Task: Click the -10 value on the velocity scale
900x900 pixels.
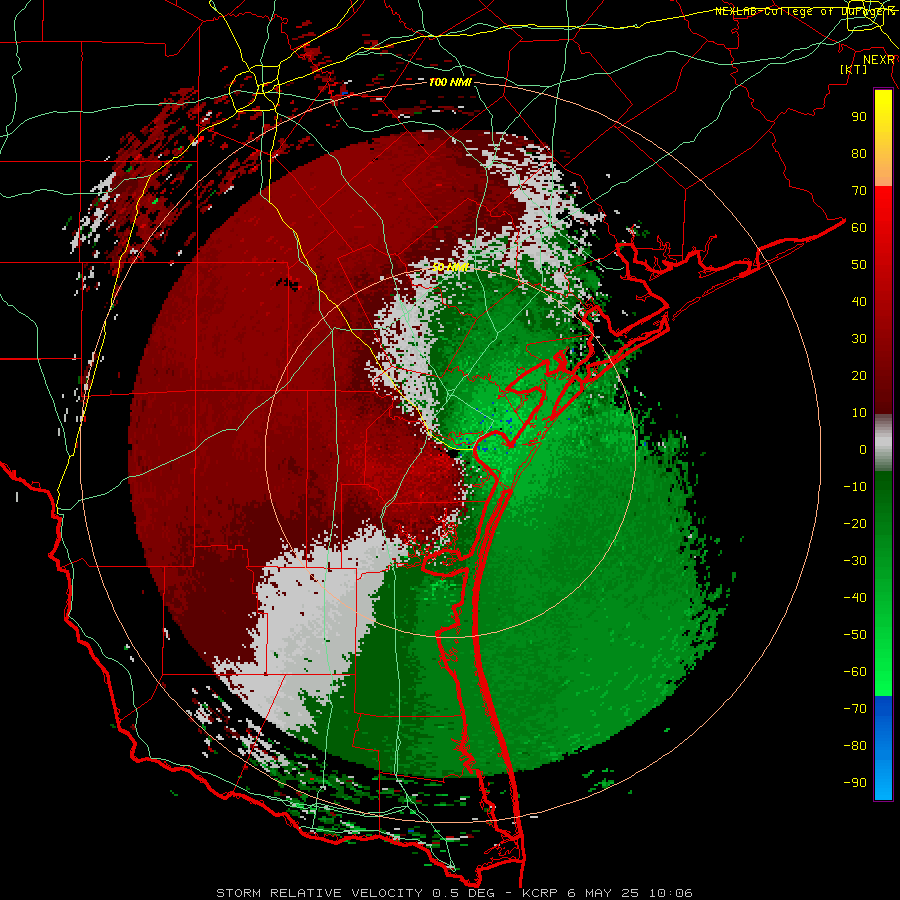Action: click(x=855, y=487)
